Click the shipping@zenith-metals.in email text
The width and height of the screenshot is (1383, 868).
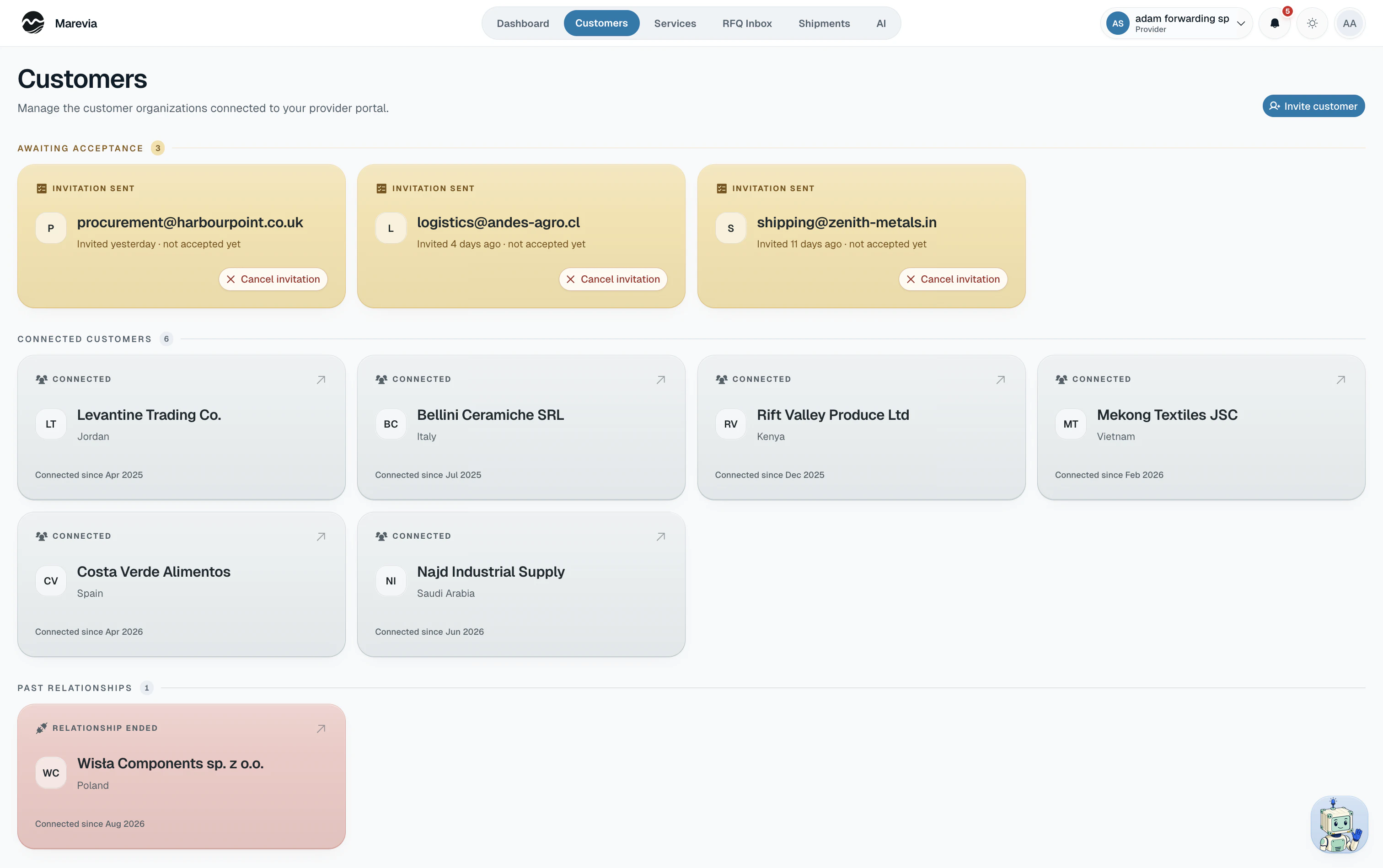(x=847, y=223)
